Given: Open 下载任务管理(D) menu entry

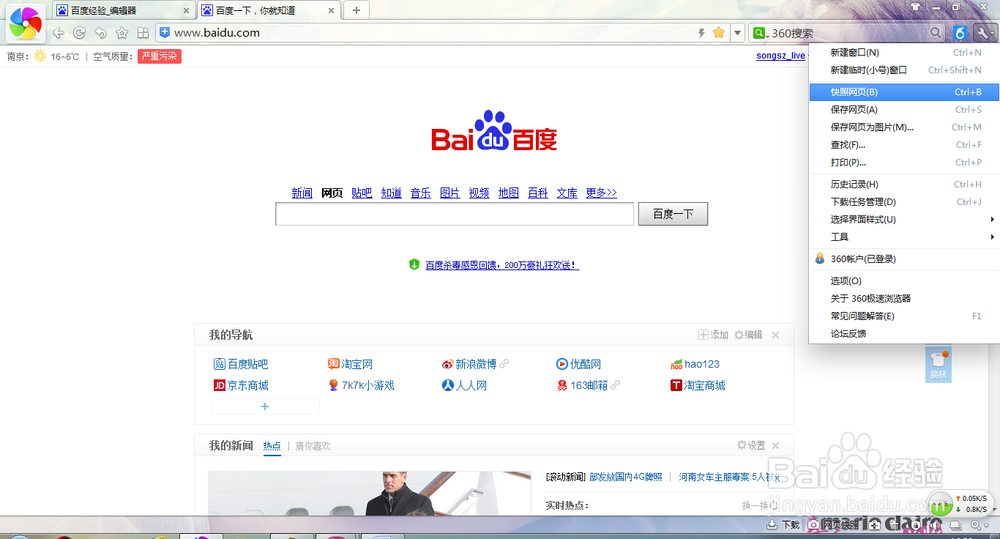Looking at the screenshot, I should point(904,202).
